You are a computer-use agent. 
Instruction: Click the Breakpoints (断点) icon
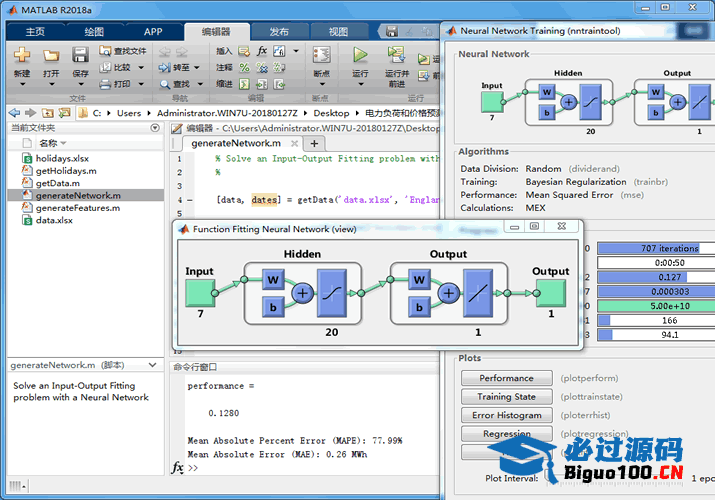click(x=321, y=55)
